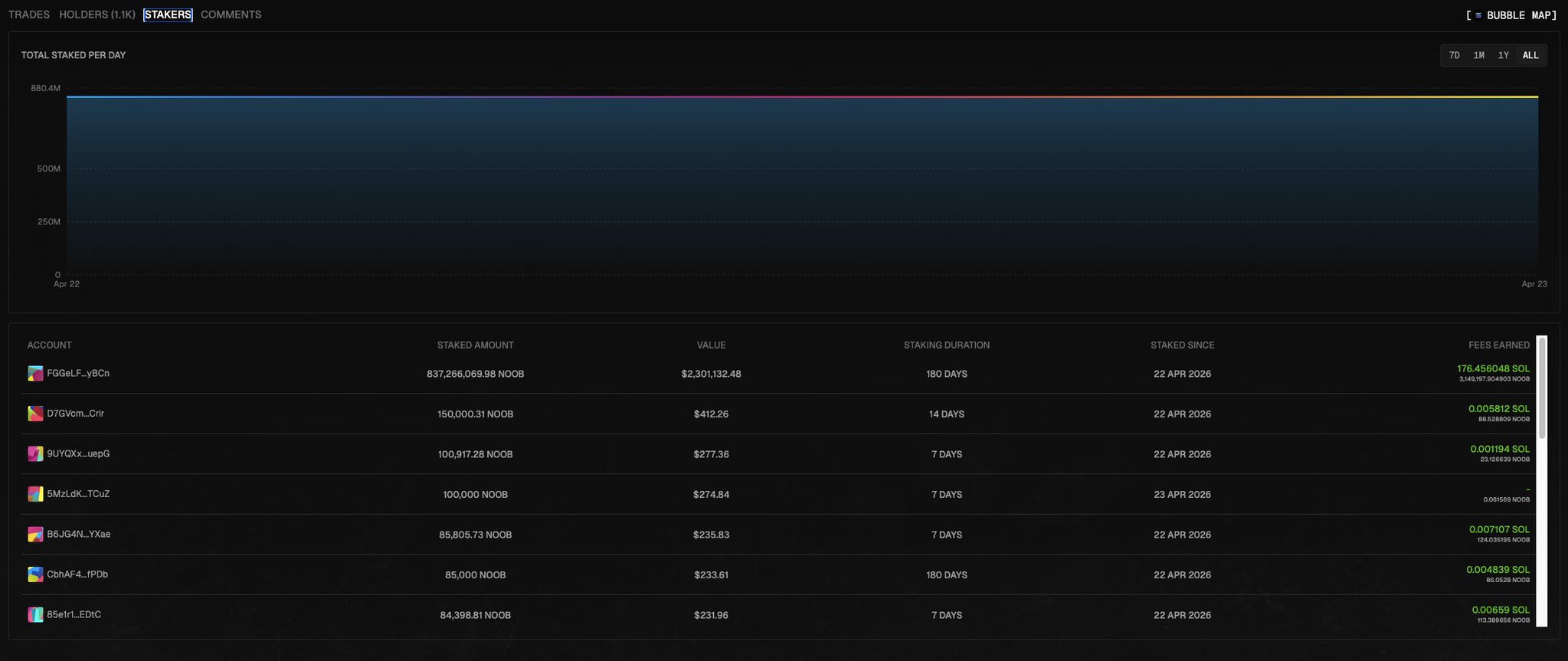Select the ALL chart range
The height and width of the screenshot is (661, 1568).
pos(1530,55)
